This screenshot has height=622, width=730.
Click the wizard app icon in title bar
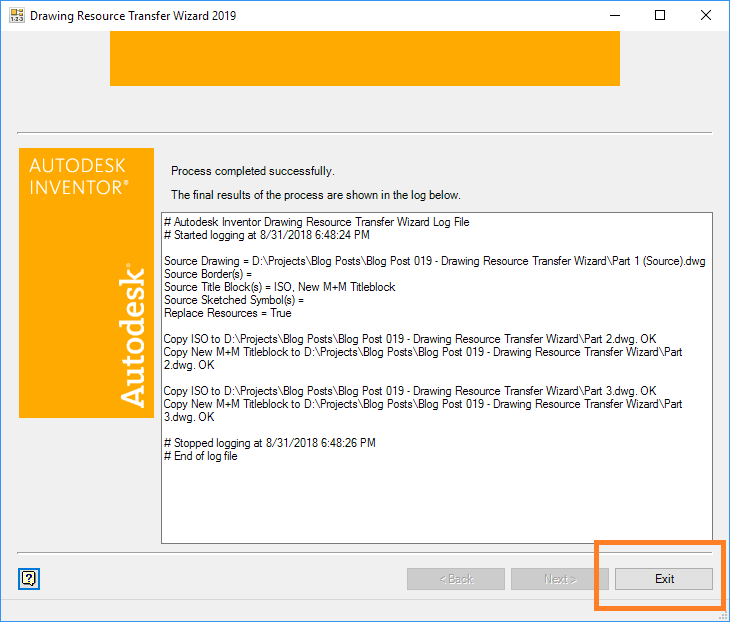(x=17, y=15)
